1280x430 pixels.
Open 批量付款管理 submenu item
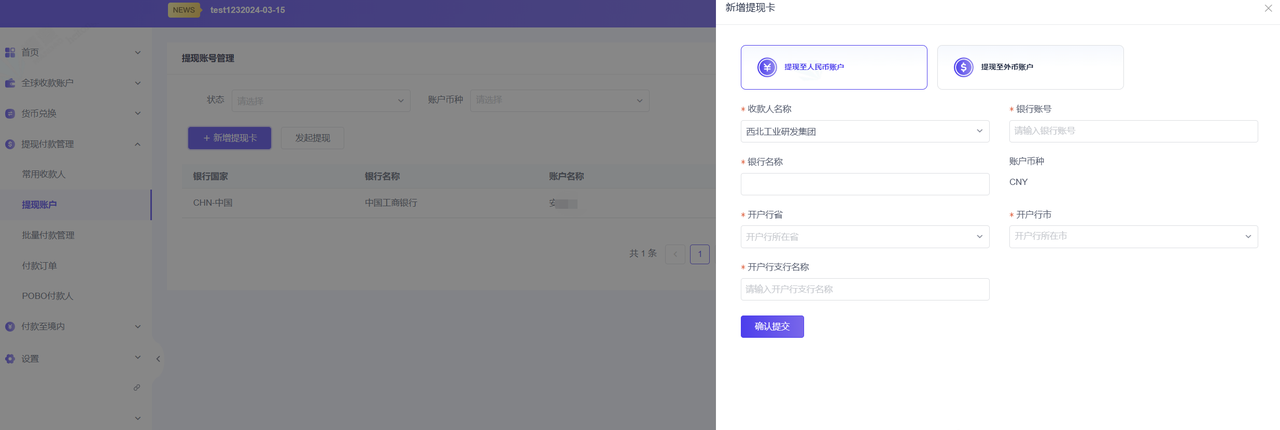(75, 235)
